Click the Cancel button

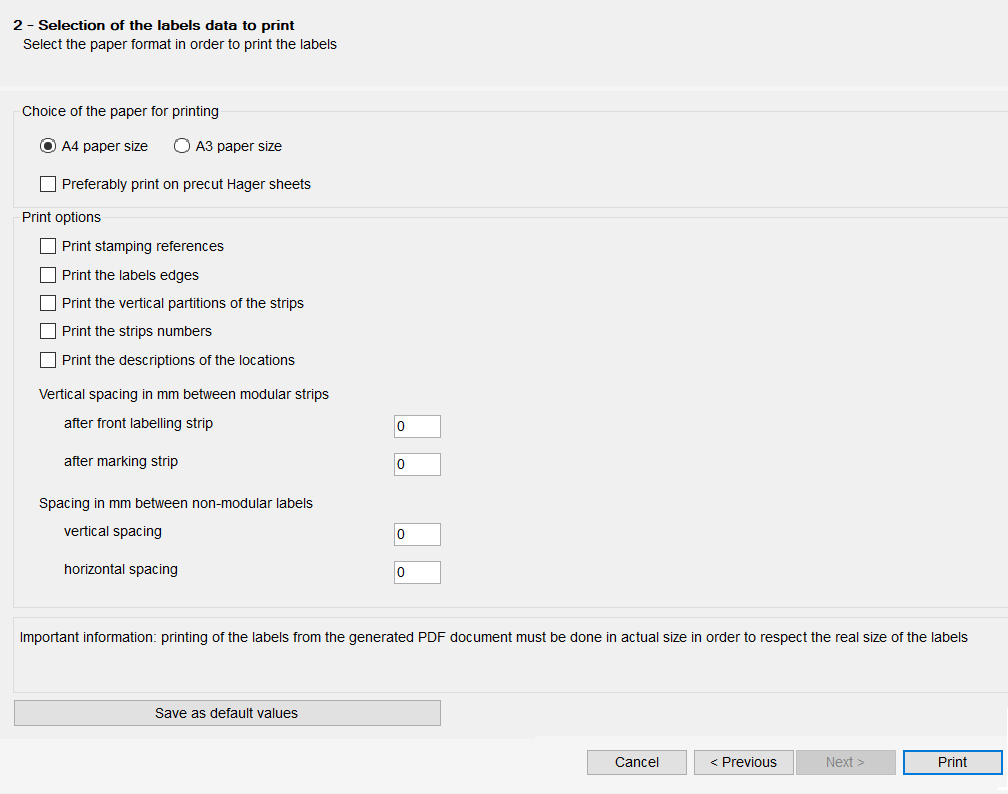(x=636, y=761)
